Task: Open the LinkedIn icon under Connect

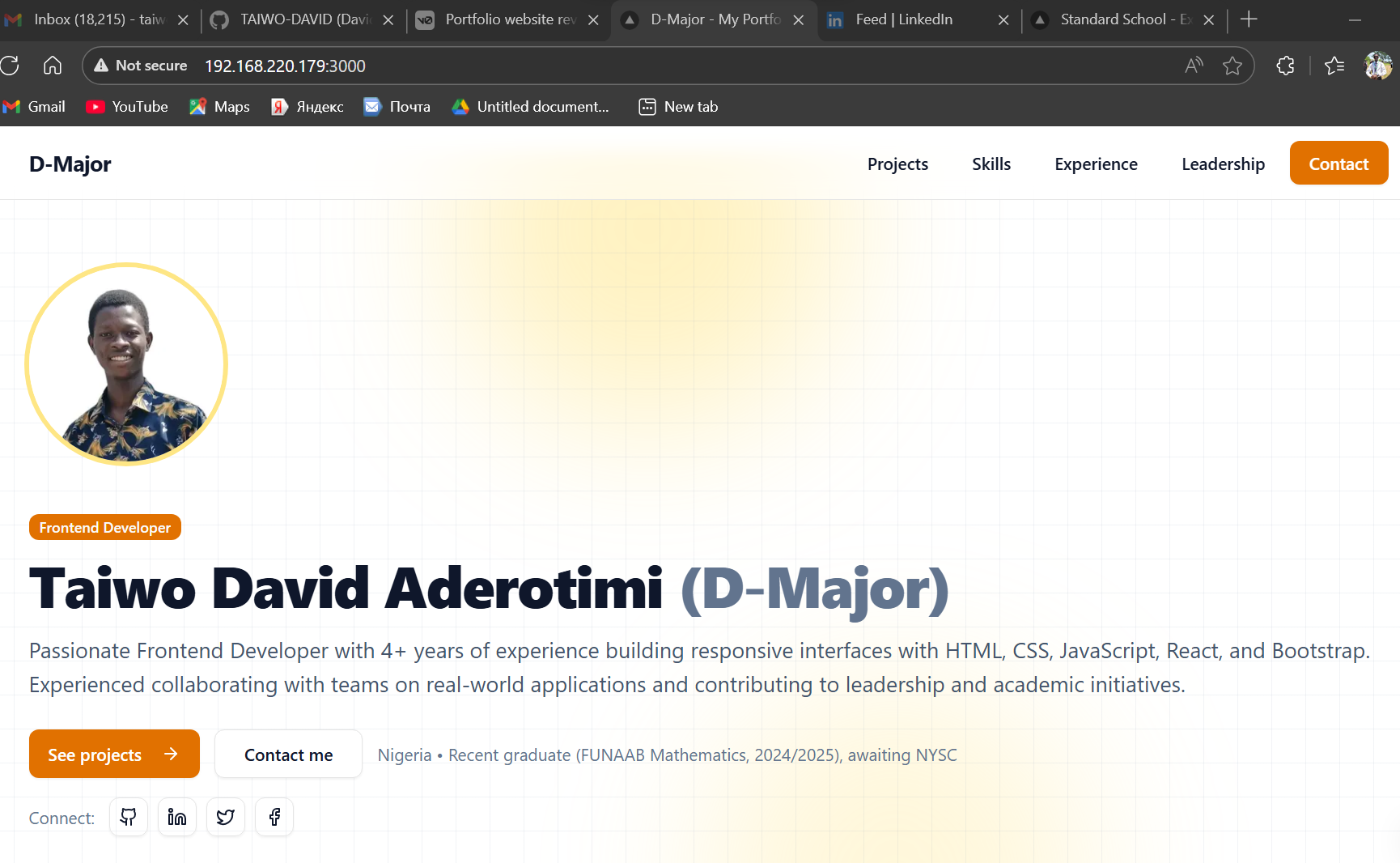Action: coord(176,817)
